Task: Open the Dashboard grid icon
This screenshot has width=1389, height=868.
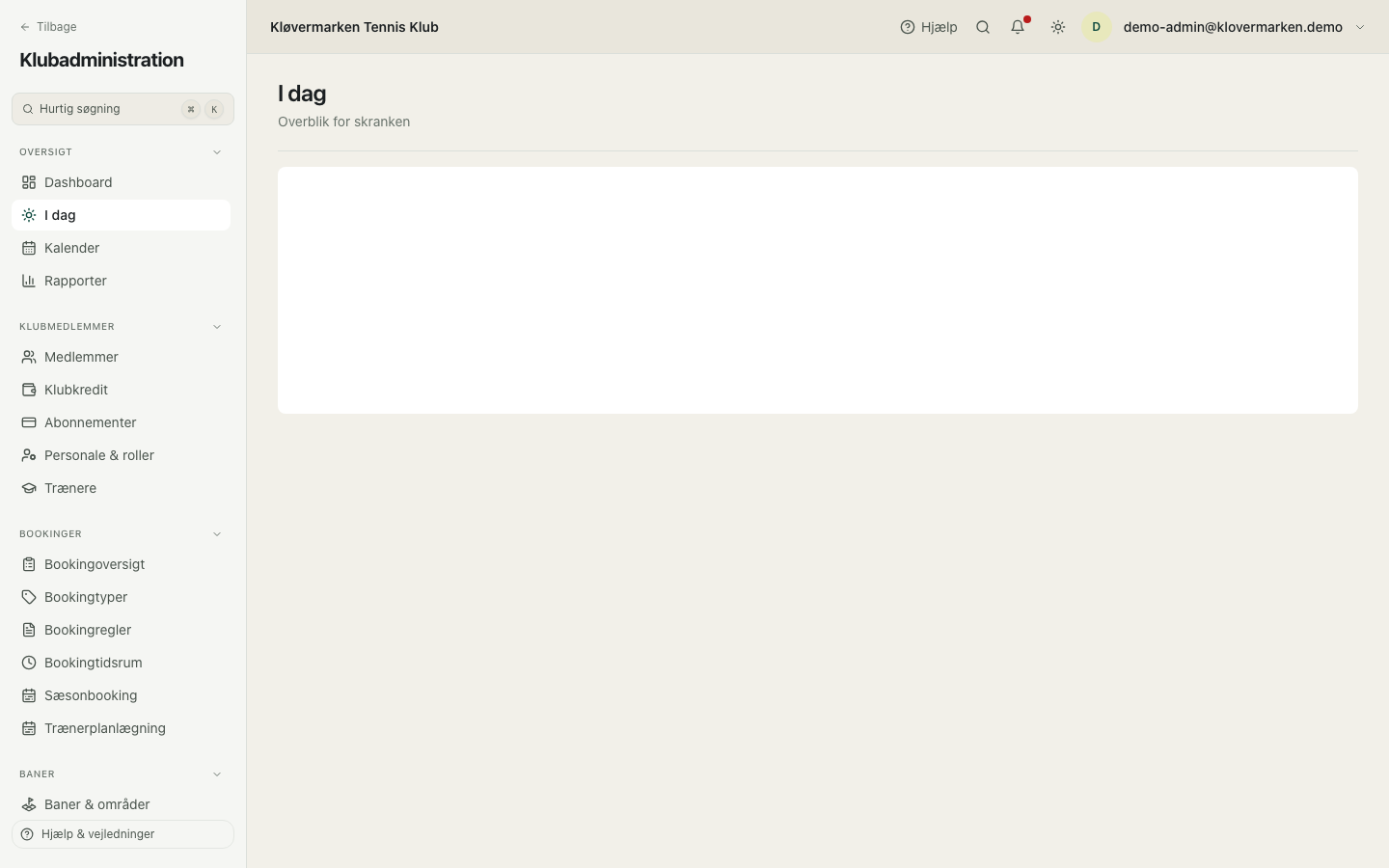Action: point(29,182)
